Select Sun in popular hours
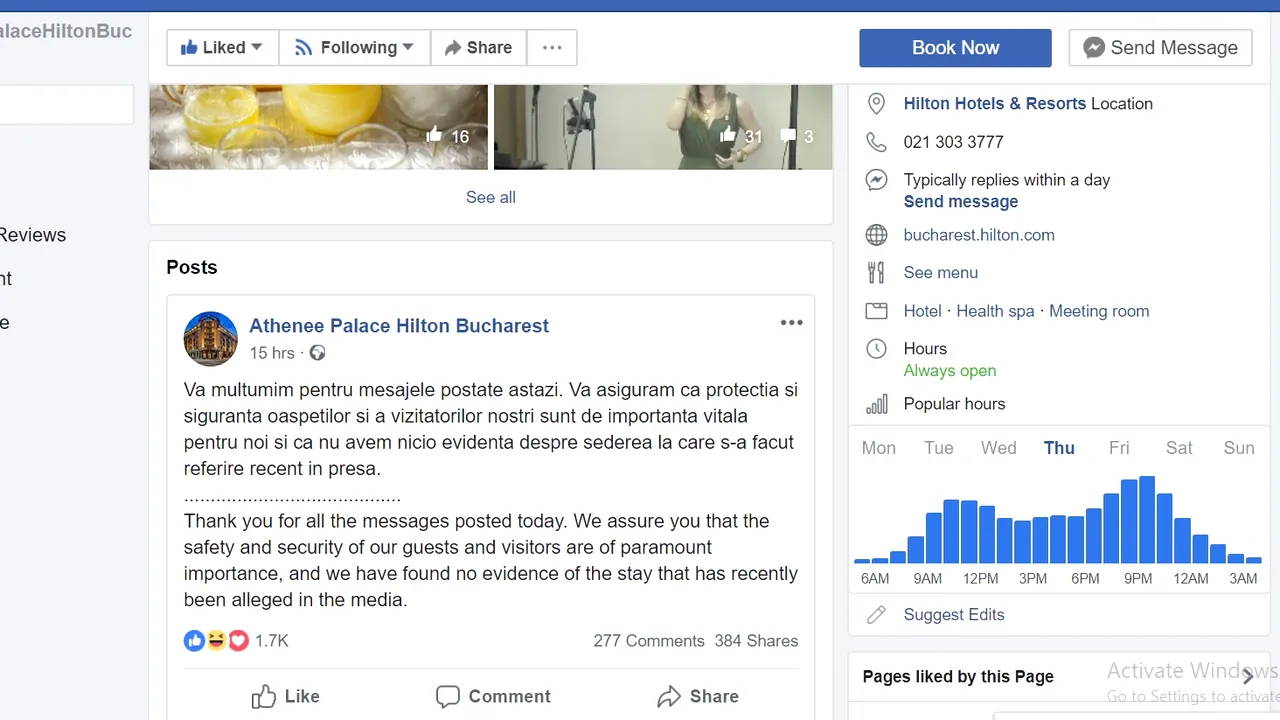This screenshot has width=1280, height=720. coord(1239,448)
